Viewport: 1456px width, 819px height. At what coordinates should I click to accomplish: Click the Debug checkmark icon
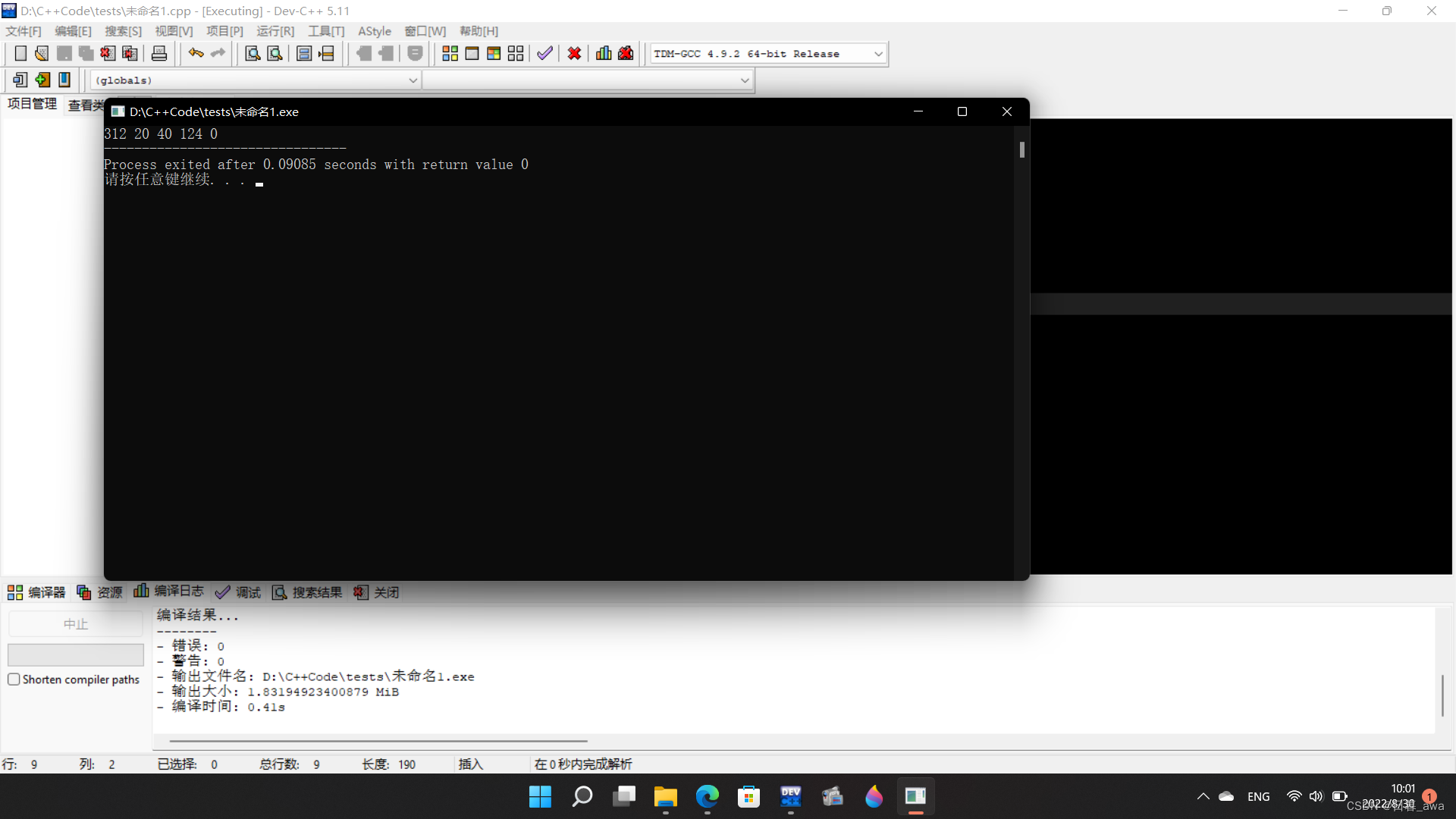[544, 53]
